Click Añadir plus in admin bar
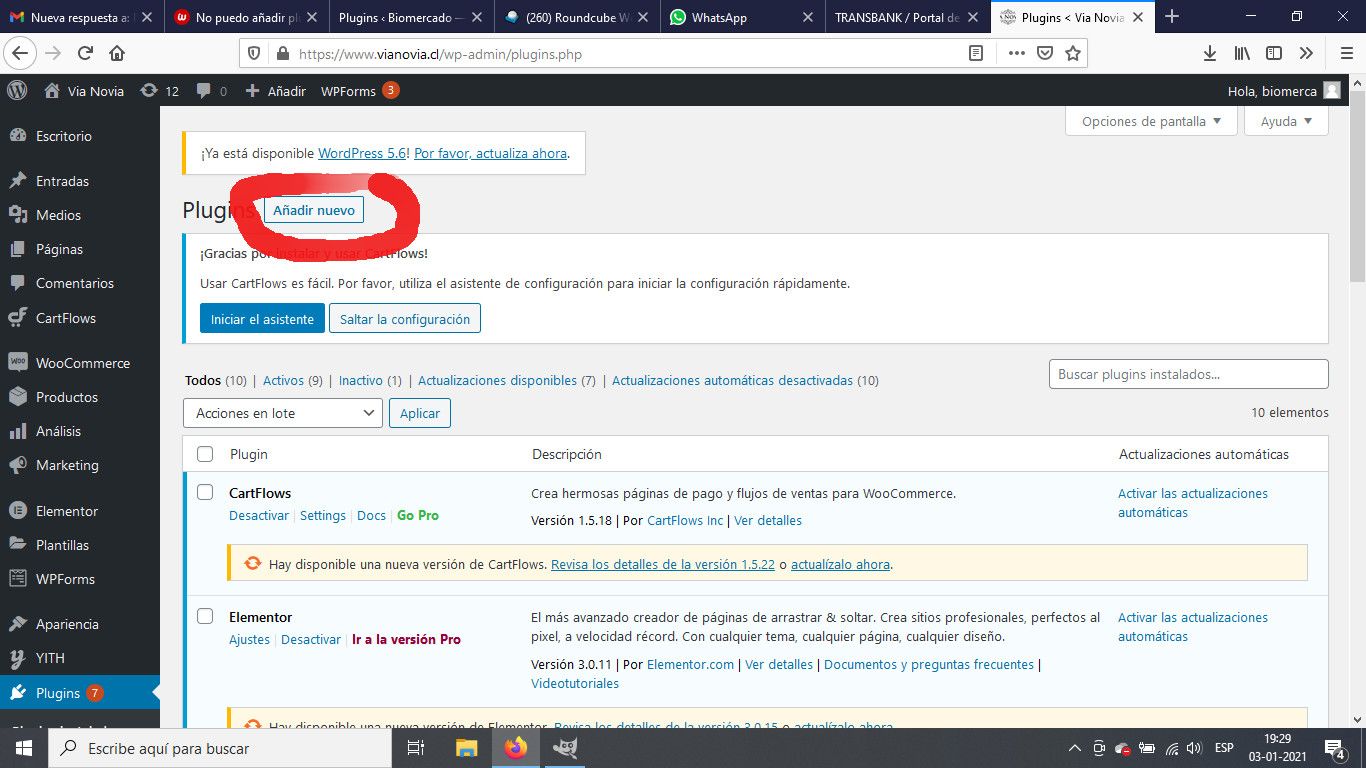Viewport: 1366px width, 768px height. pos(276,90)
